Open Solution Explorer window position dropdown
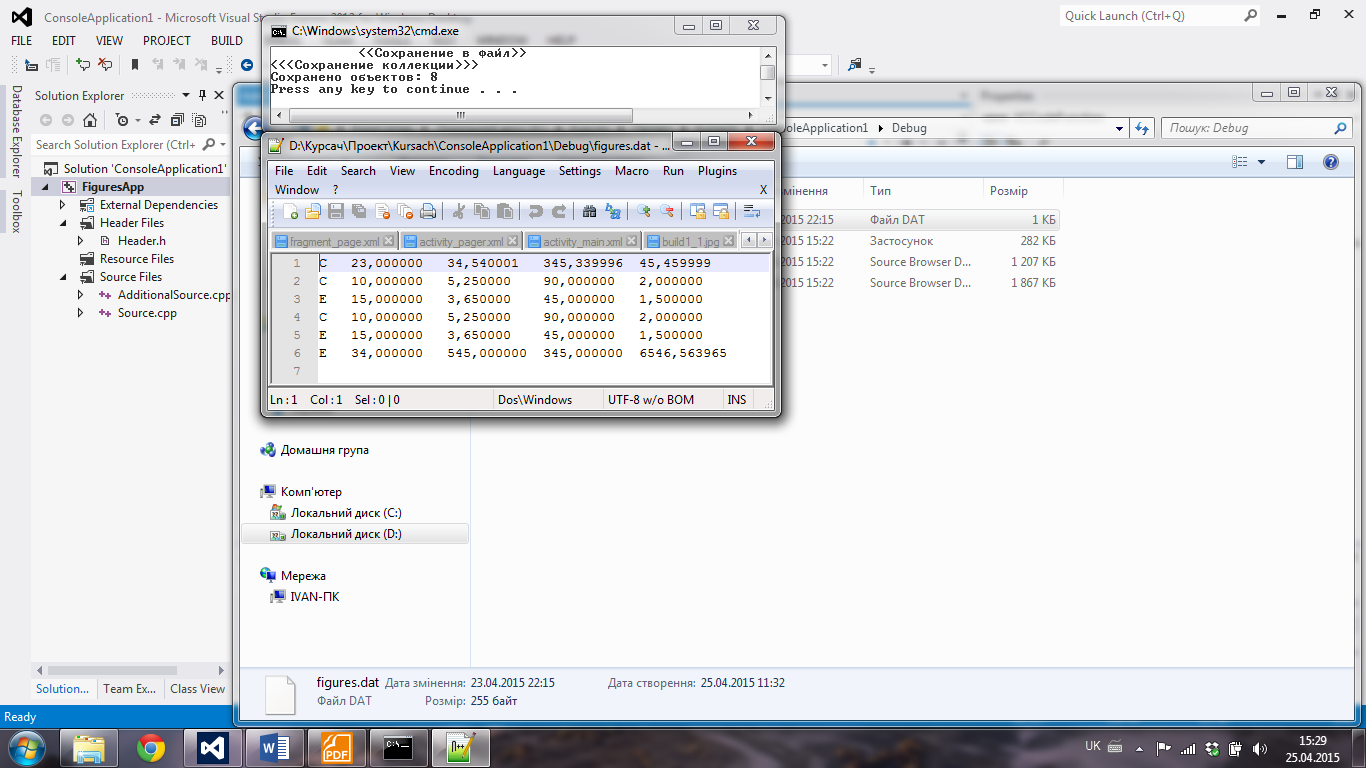The height and width of the screenshot is (768, 1366). [185, 95]
